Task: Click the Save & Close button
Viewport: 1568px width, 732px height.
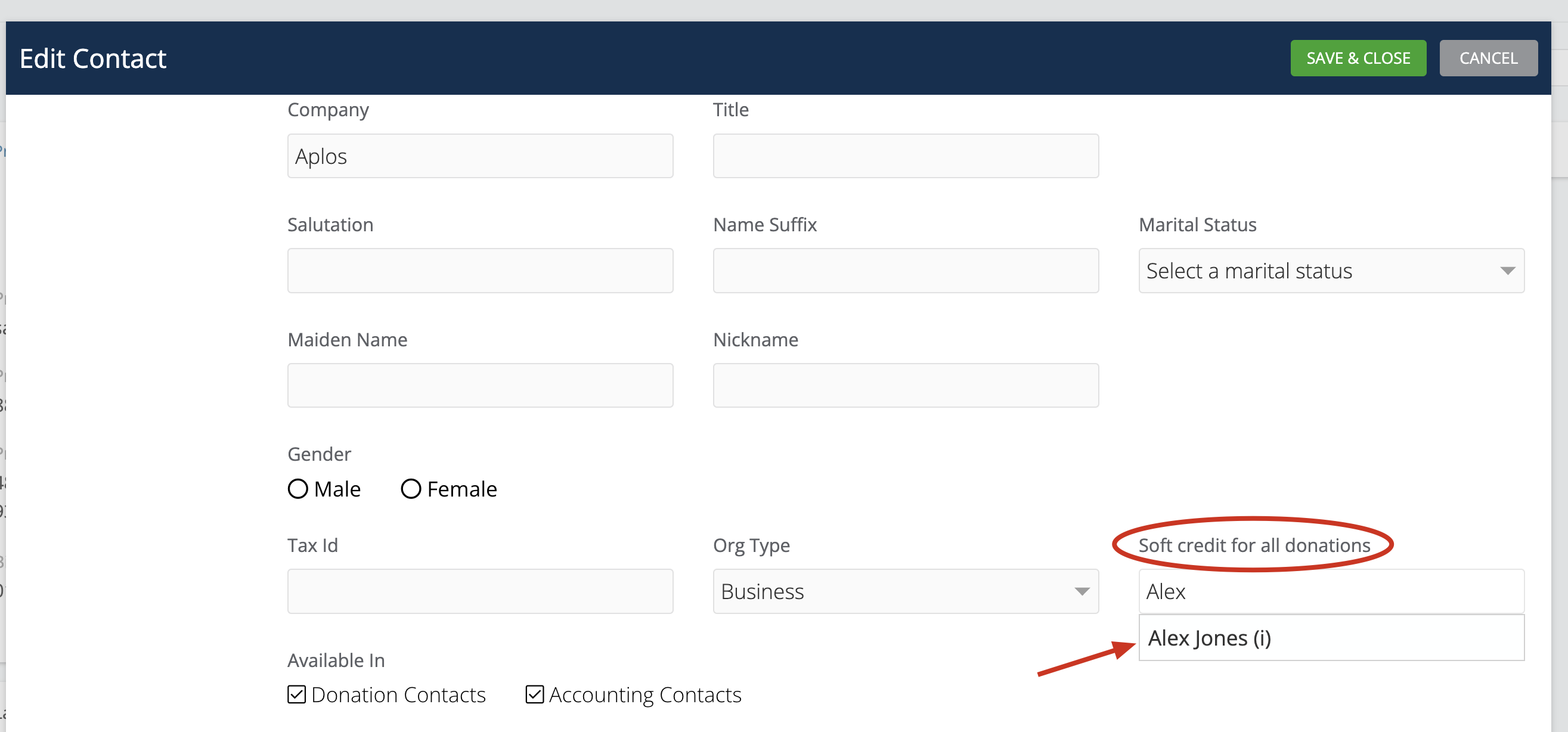Action: [1358, 58]
